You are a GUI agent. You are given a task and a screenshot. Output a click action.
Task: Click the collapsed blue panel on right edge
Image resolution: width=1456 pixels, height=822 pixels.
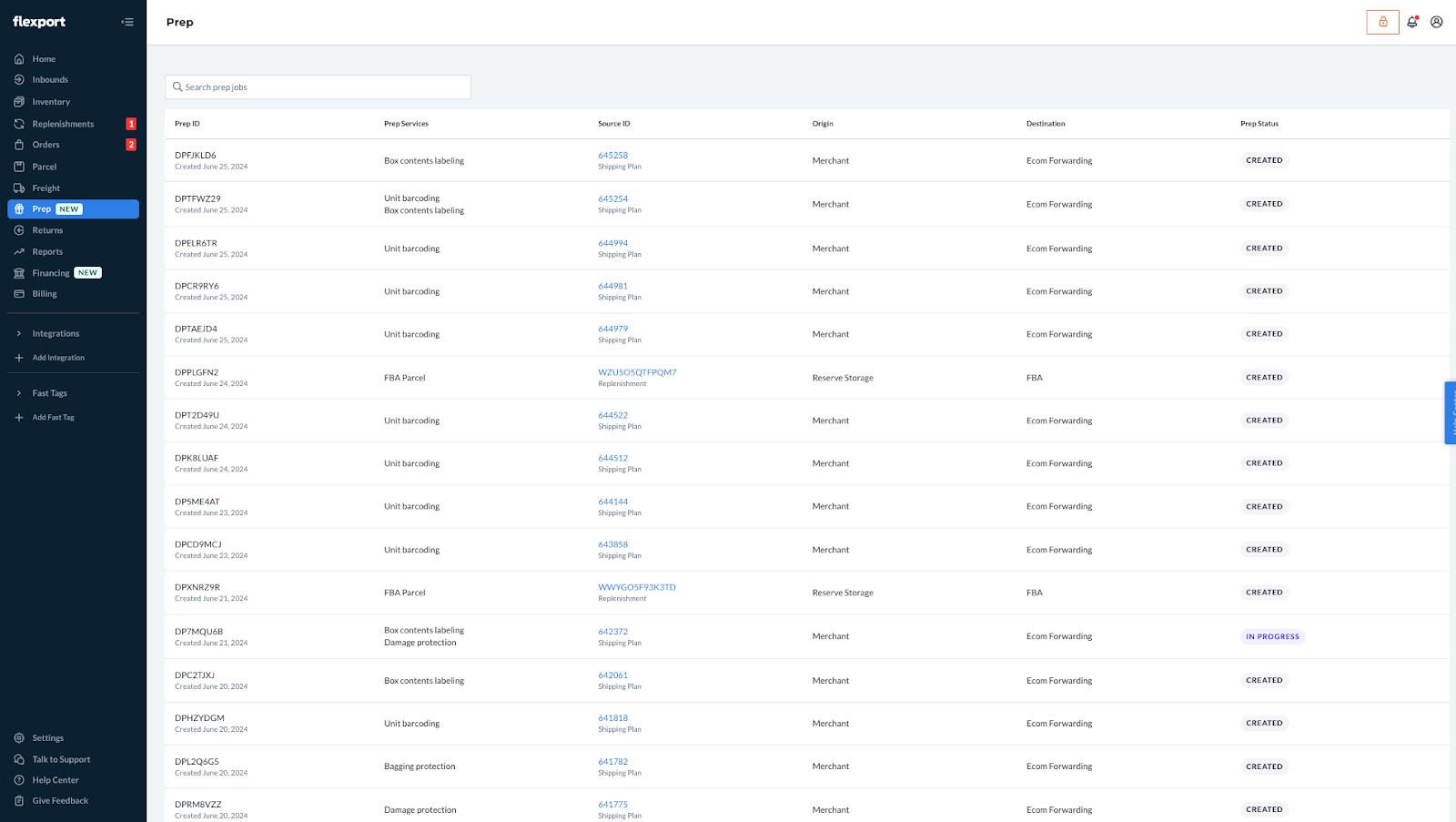(x=1451, y=412)
